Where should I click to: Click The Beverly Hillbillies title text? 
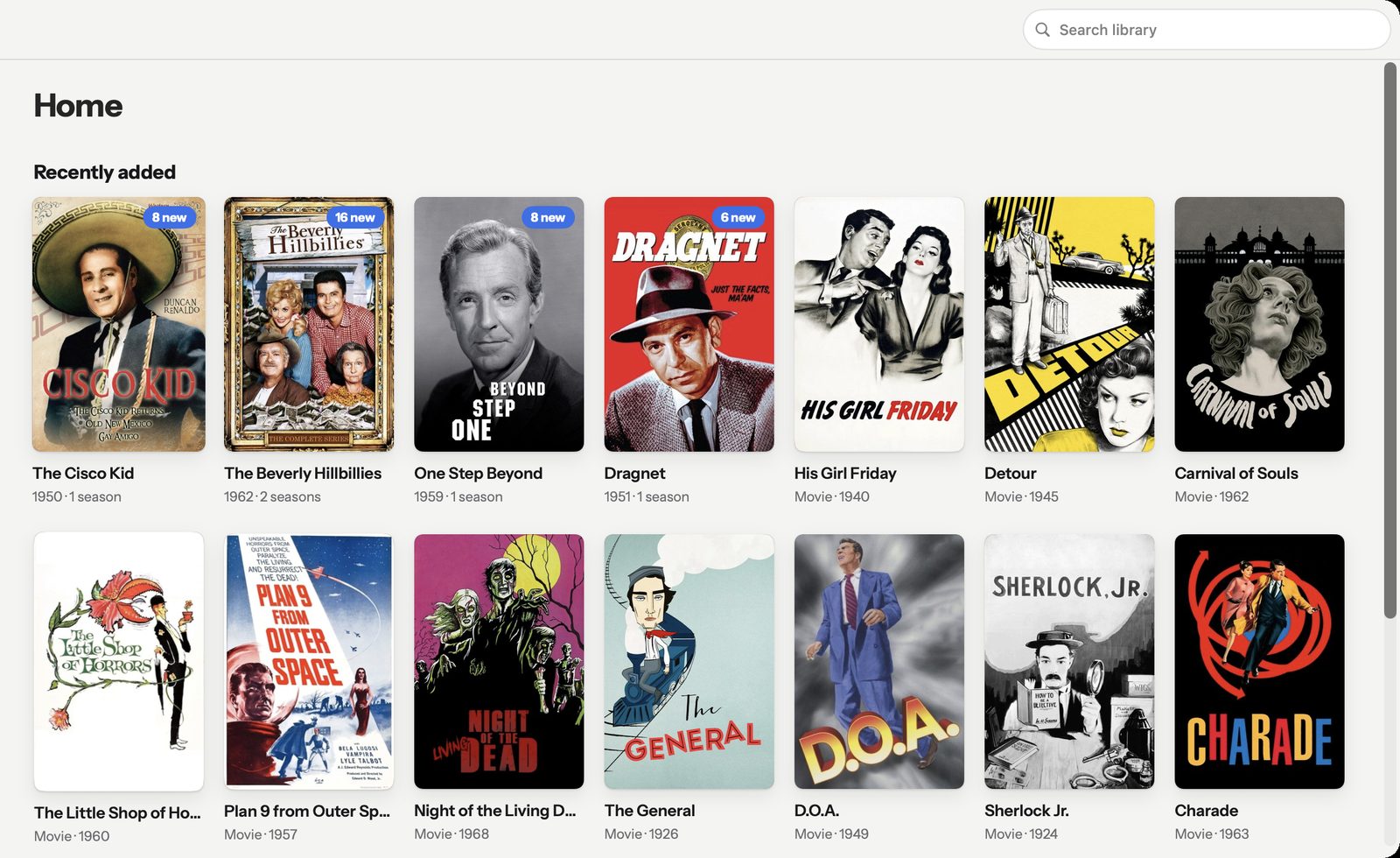click(x=303, y=473)
